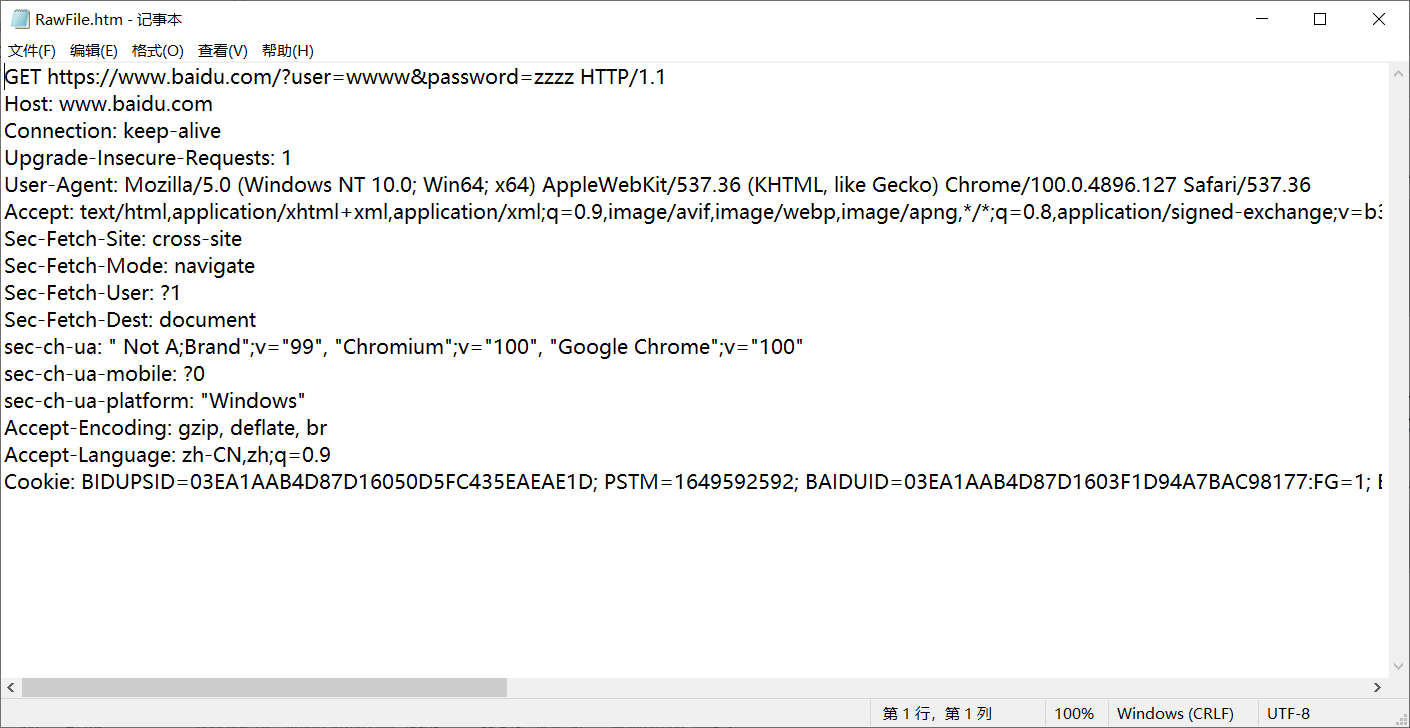This screenshot has height=728, width=1410.
Task: Open the 编辑(E) menu
Action: click(94, 51)
